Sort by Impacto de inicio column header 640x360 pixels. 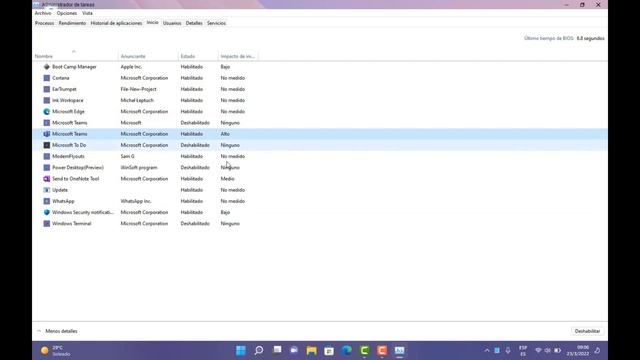tap(238, 56)
